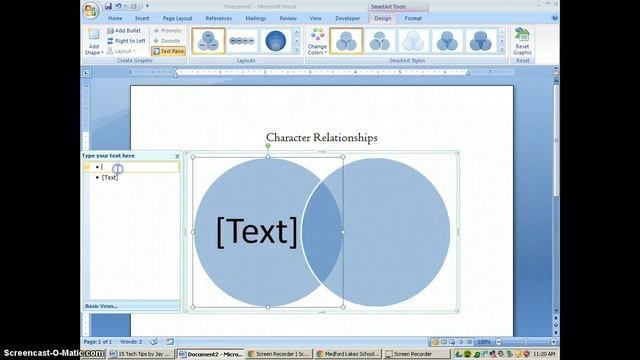Apply the second SmartArt style thumbnail

pos(380,41)
